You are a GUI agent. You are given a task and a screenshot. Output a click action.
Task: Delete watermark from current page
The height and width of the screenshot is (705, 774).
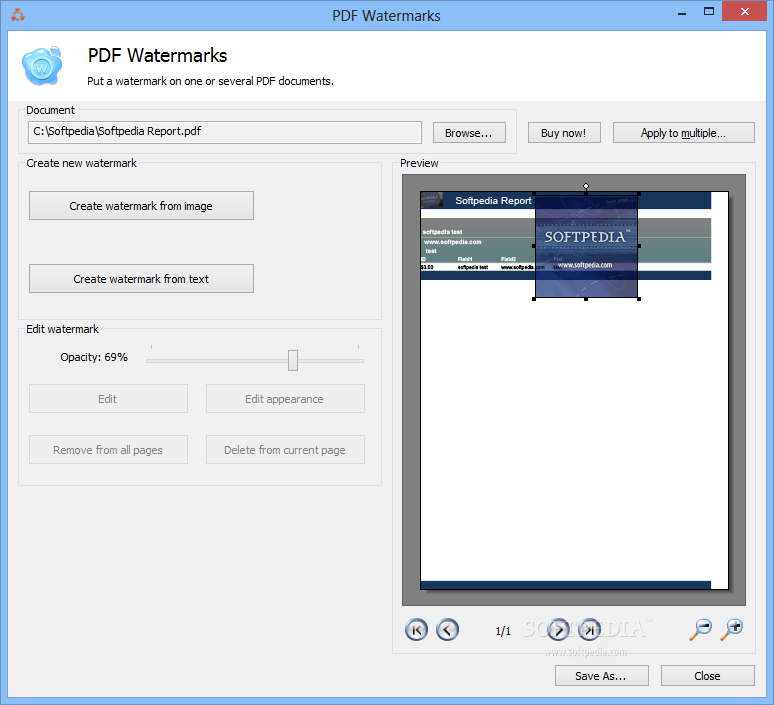tap(285, 450)
